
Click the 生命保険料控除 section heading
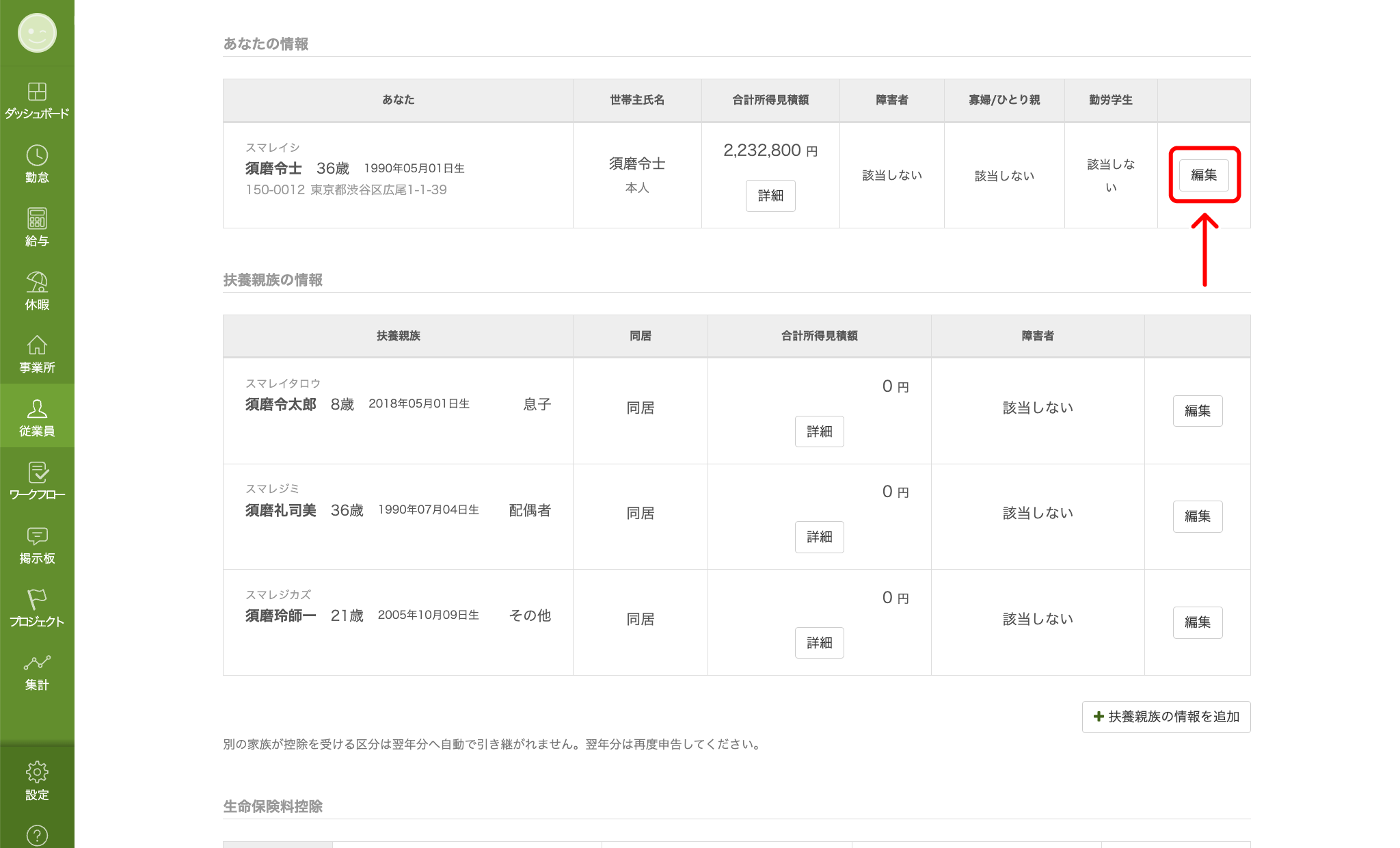pos(273,806)
